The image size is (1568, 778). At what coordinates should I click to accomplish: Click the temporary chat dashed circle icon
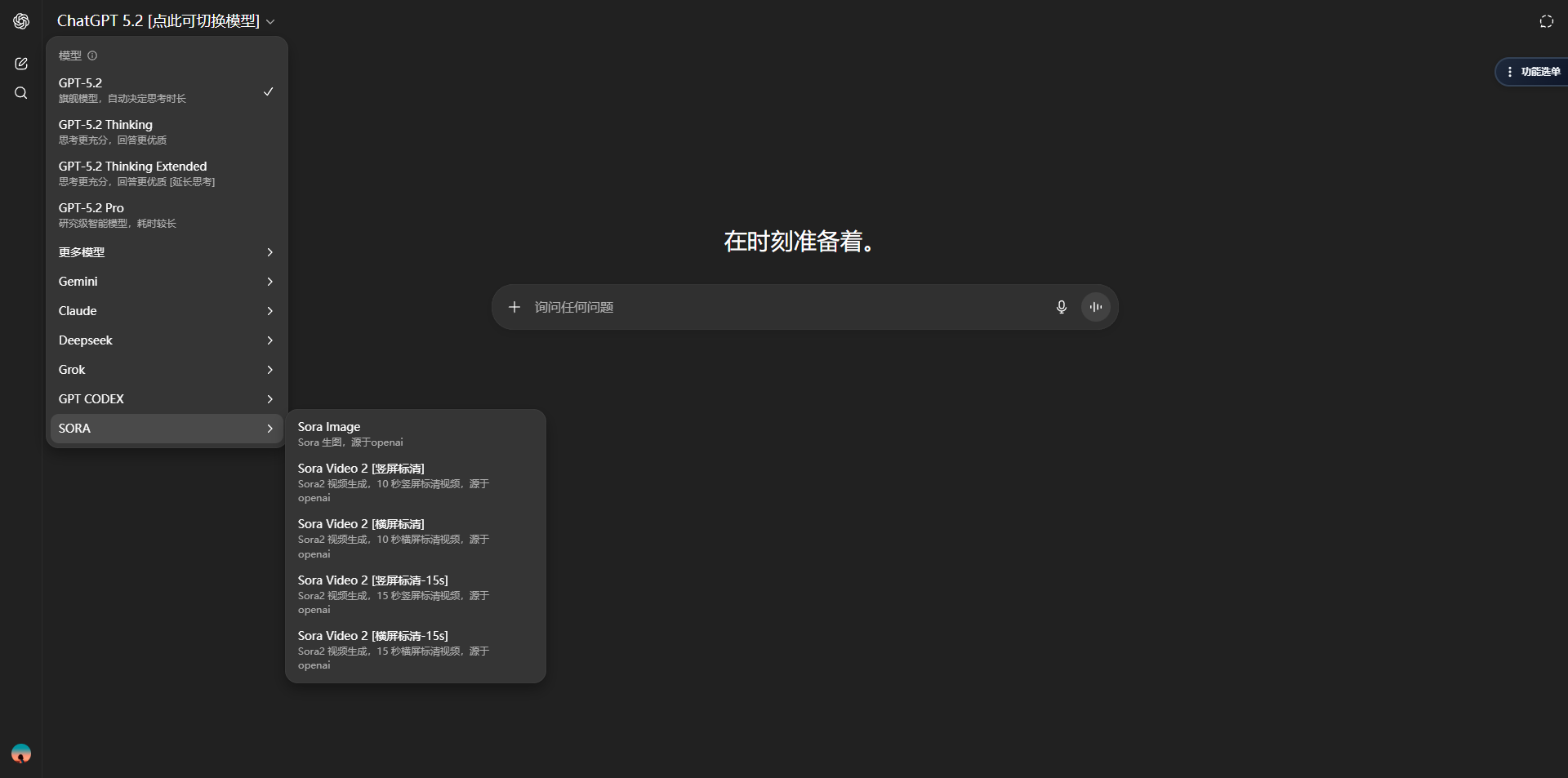[1546, 21]
